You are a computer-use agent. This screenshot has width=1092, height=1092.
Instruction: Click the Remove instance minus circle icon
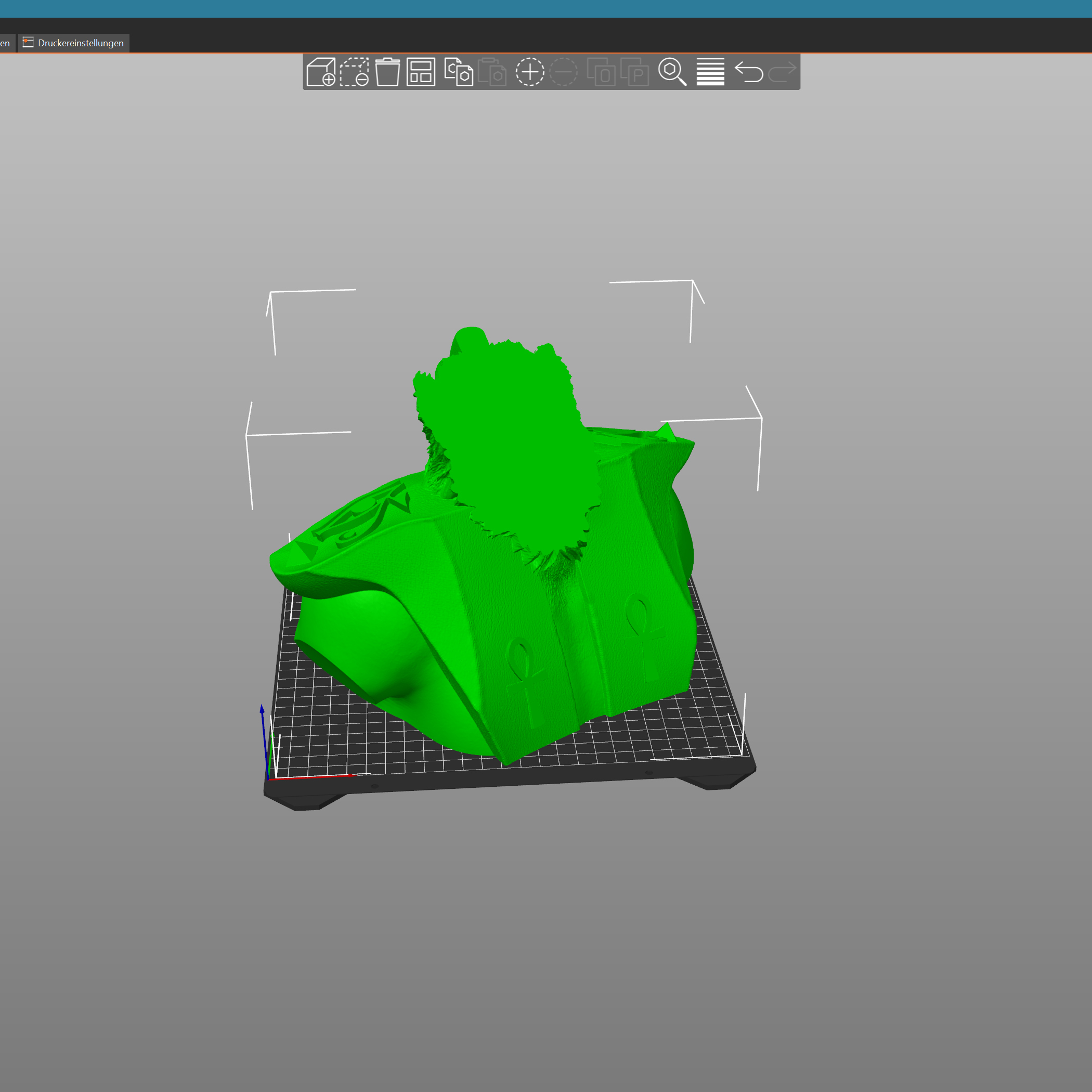(x=564, y=72)
